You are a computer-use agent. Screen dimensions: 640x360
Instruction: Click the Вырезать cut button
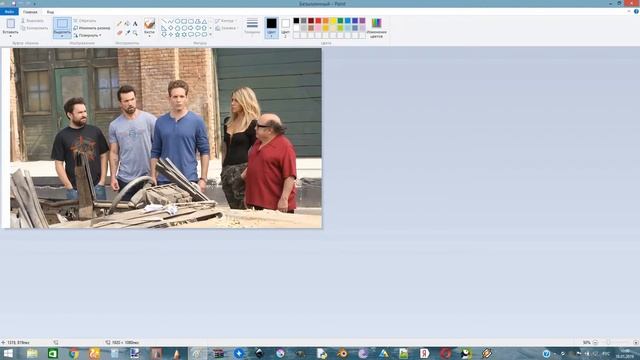(33, 20)
